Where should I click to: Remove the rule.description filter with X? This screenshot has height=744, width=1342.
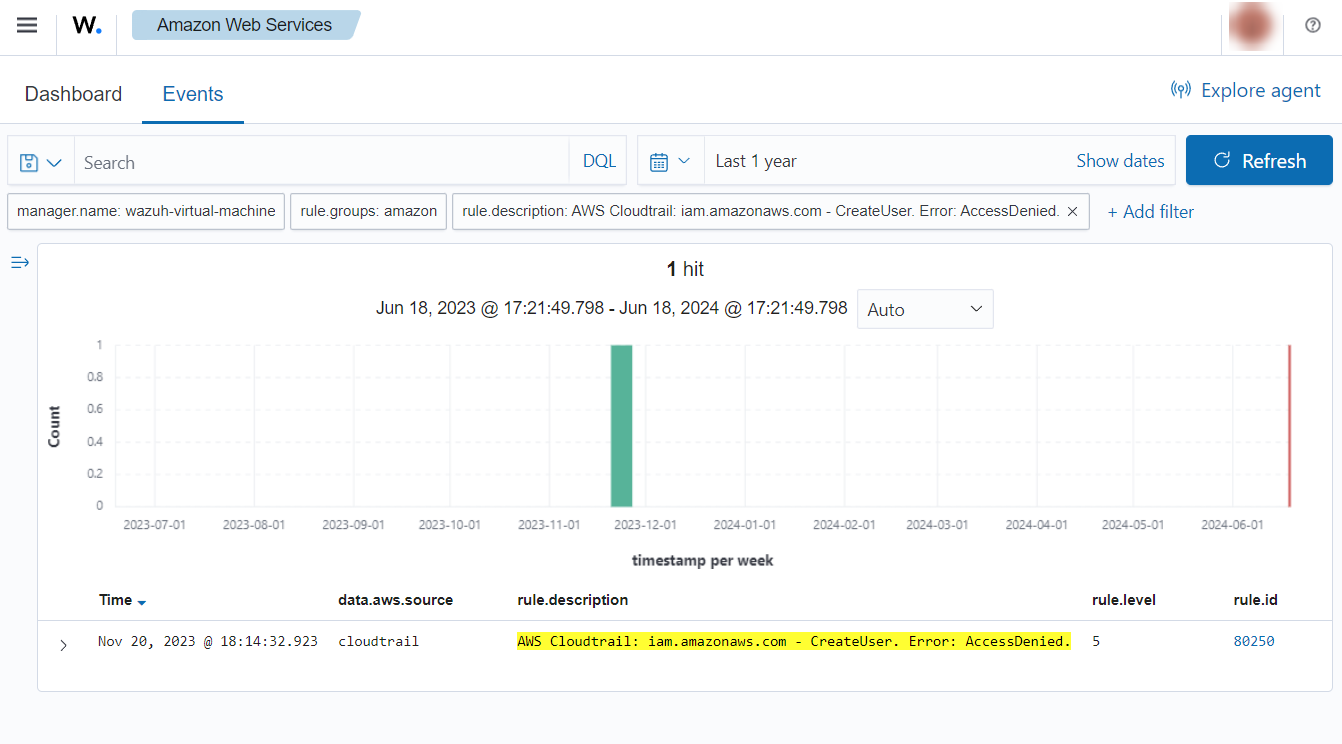[x=1072, y=212]
